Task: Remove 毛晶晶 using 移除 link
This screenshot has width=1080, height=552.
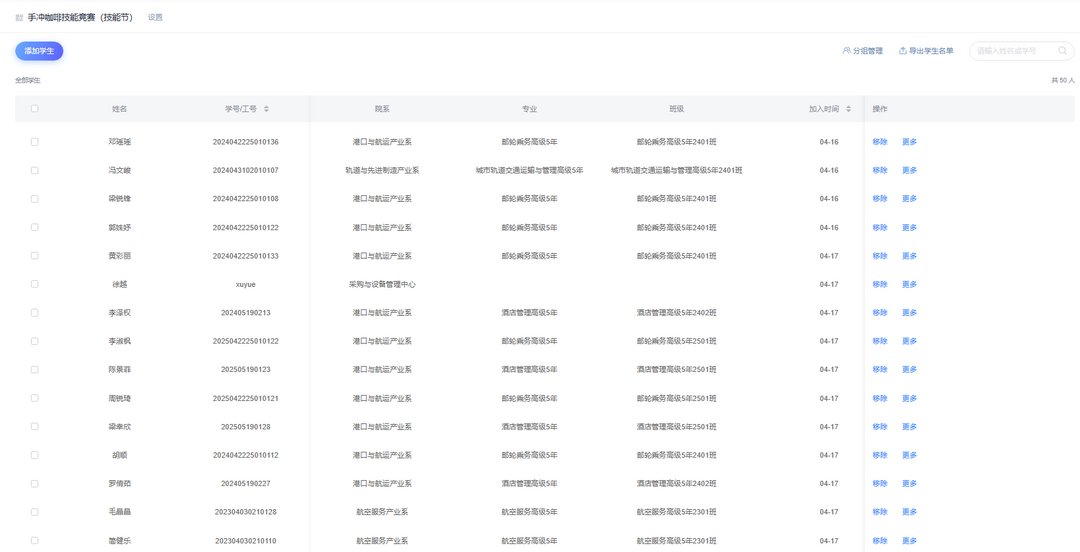Action: [x=880, y=512]
